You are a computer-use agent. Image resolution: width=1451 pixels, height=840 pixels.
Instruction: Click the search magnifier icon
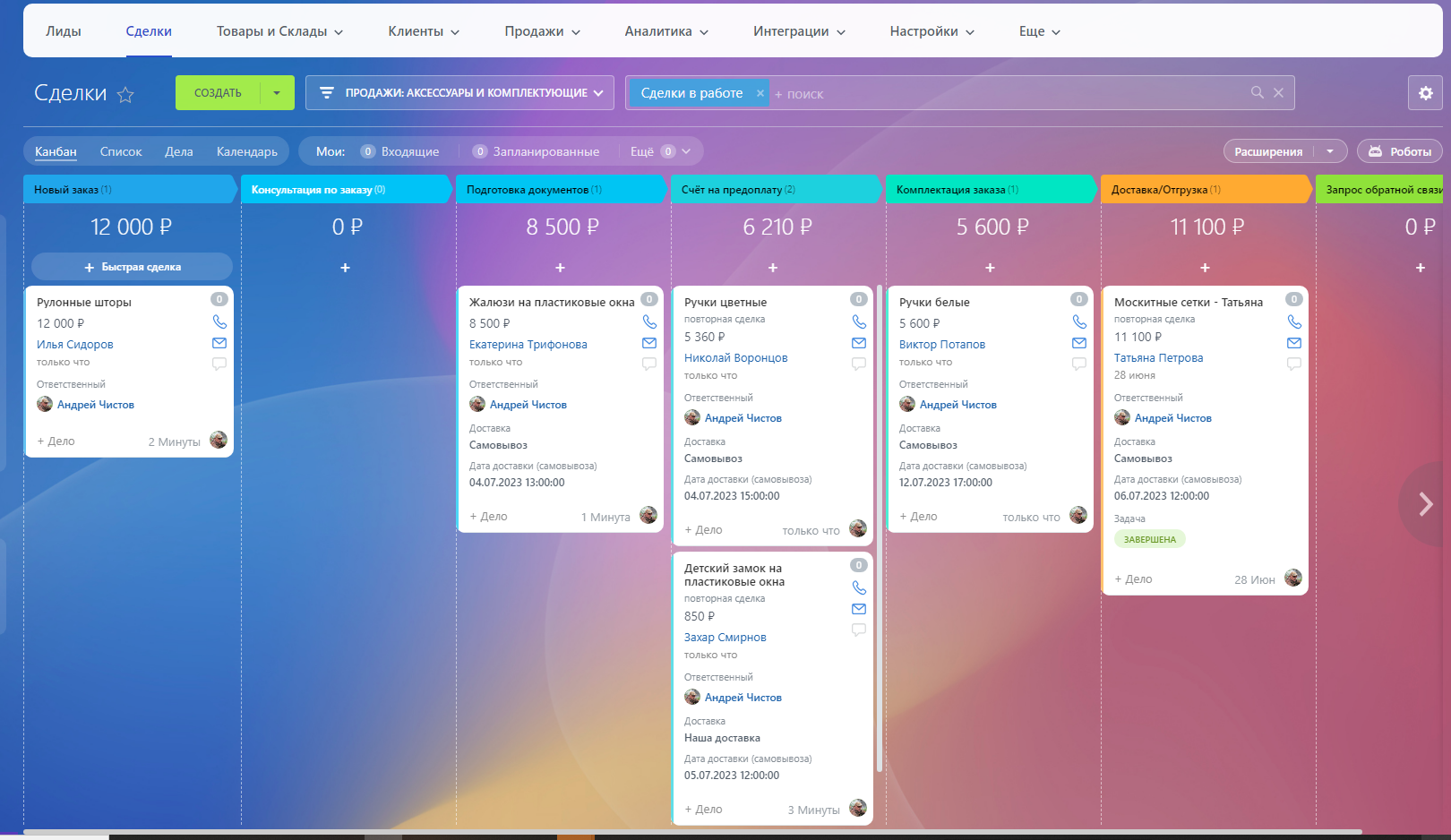pyautogui.click(x=1258, y=92)
